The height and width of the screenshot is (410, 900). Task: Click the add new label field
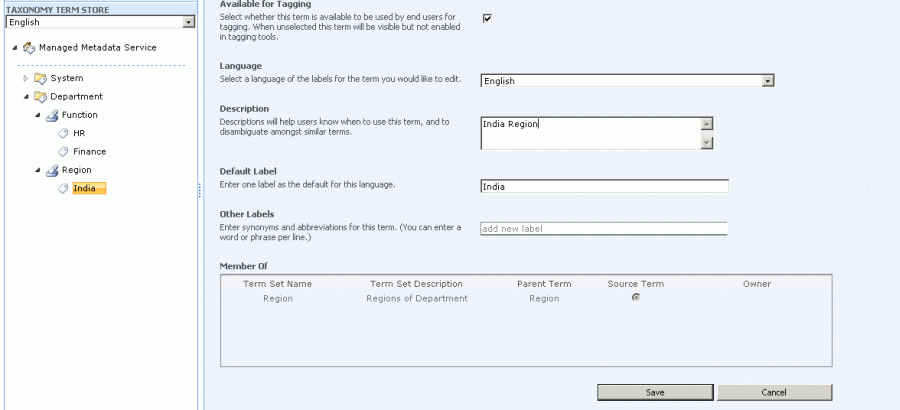point(604,228)
